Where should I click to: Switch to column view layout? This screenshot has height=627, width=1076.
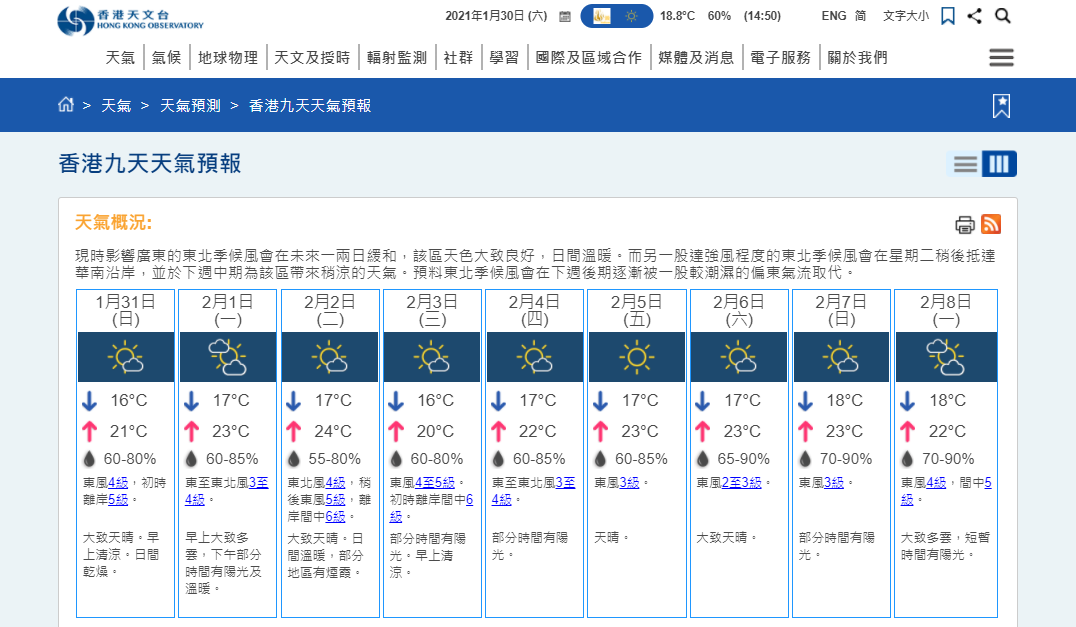998,164
